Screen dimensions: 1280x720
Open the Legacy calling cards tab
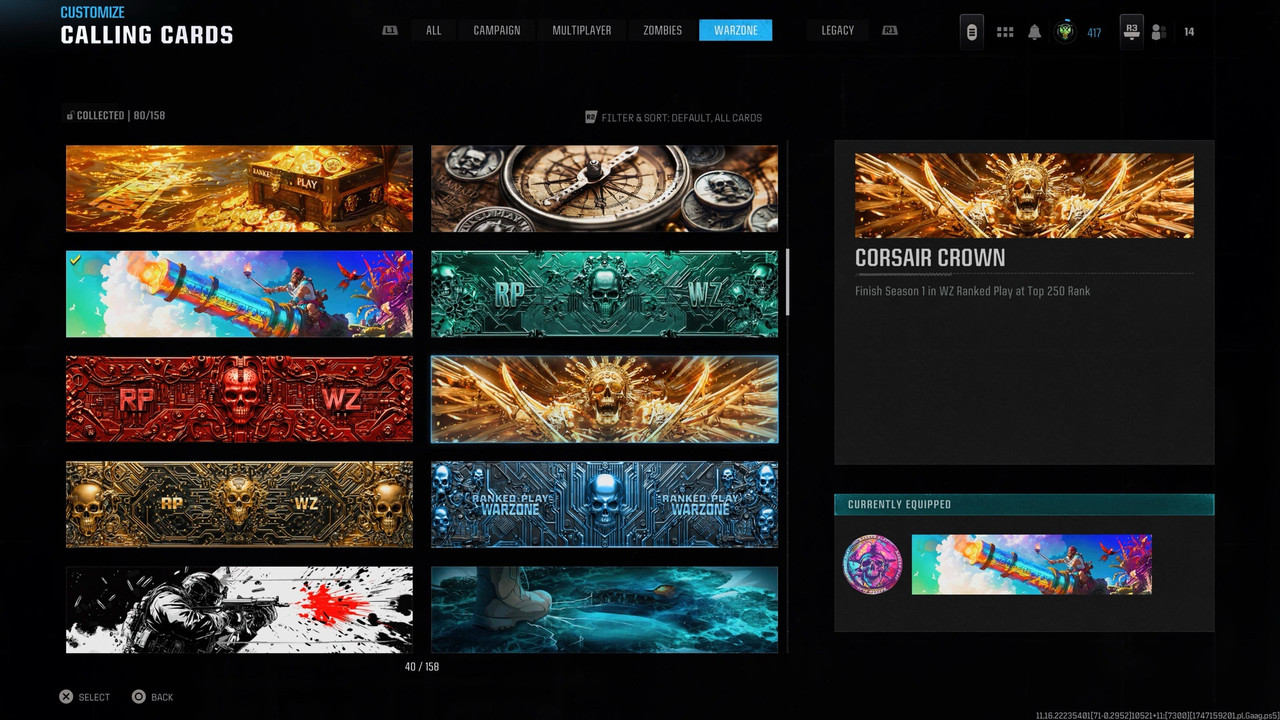pos(838,30)
